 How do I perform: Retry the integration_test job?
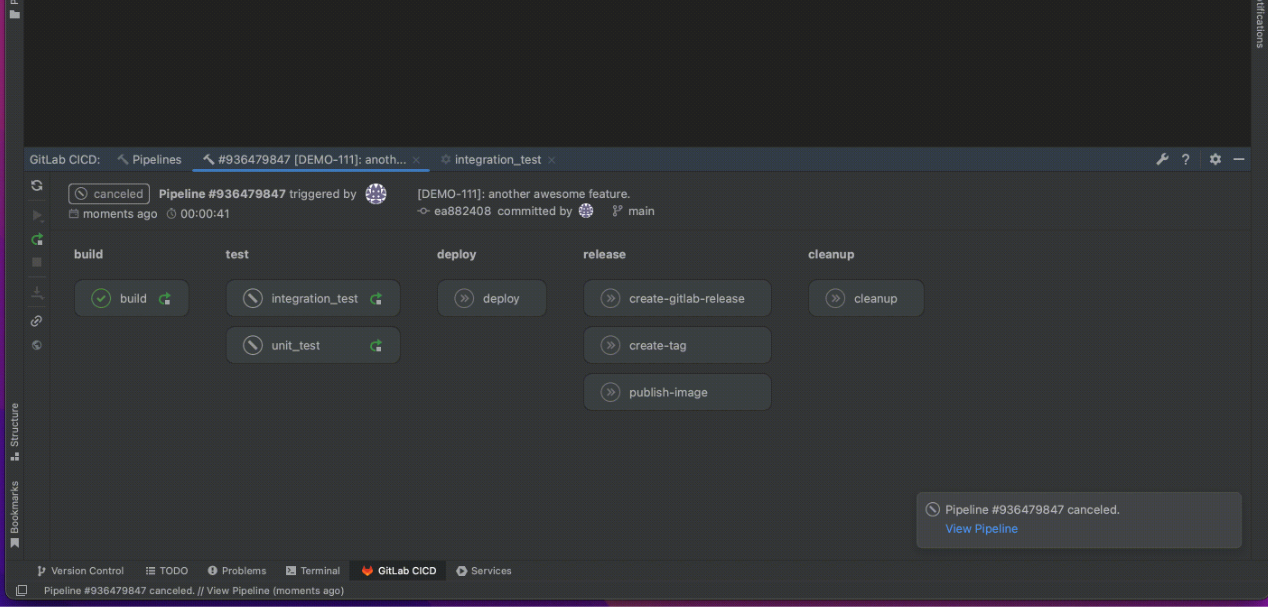point(376,299)
